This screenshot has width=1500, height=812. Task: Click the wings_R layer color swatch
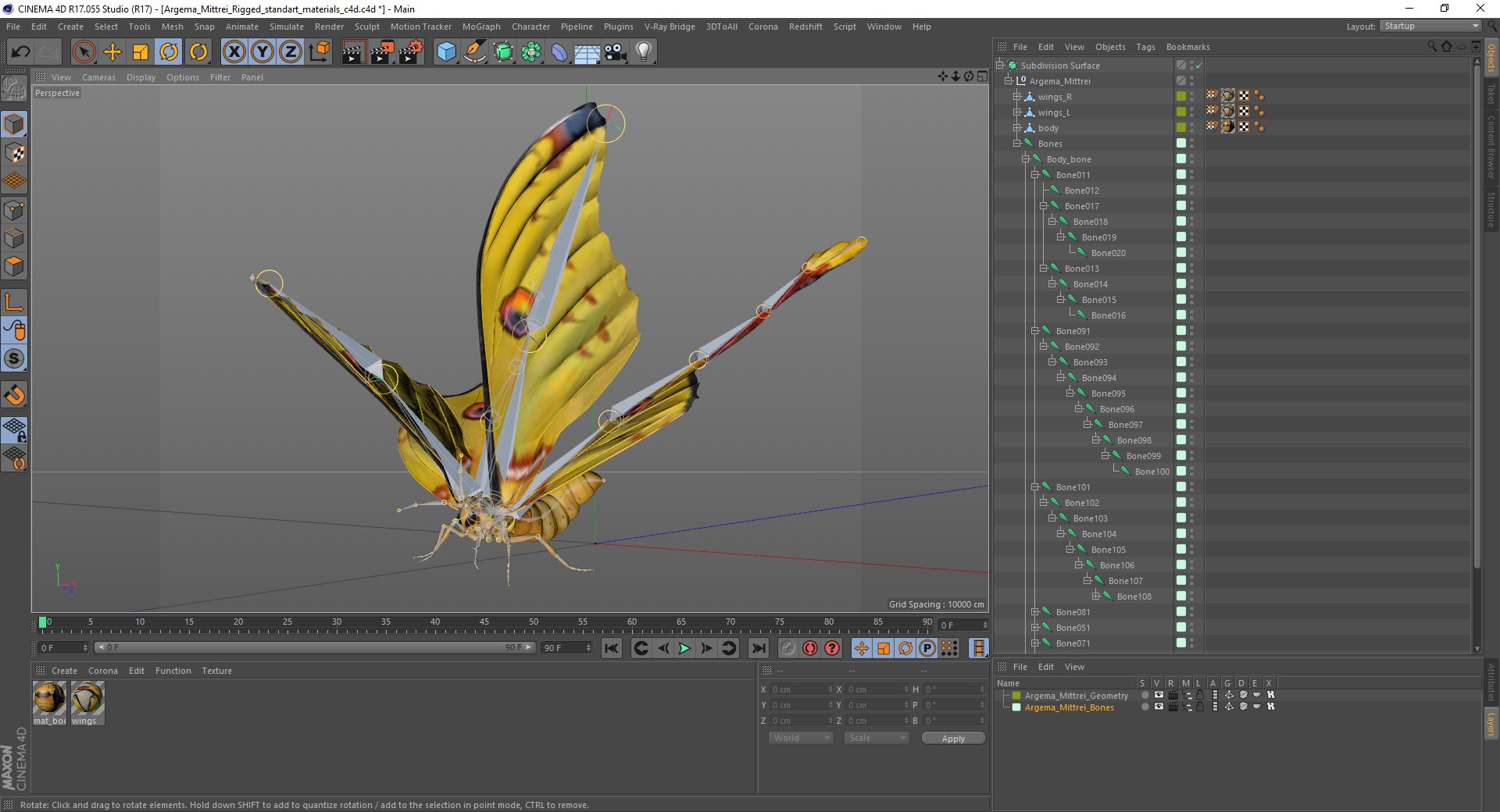1181,97
